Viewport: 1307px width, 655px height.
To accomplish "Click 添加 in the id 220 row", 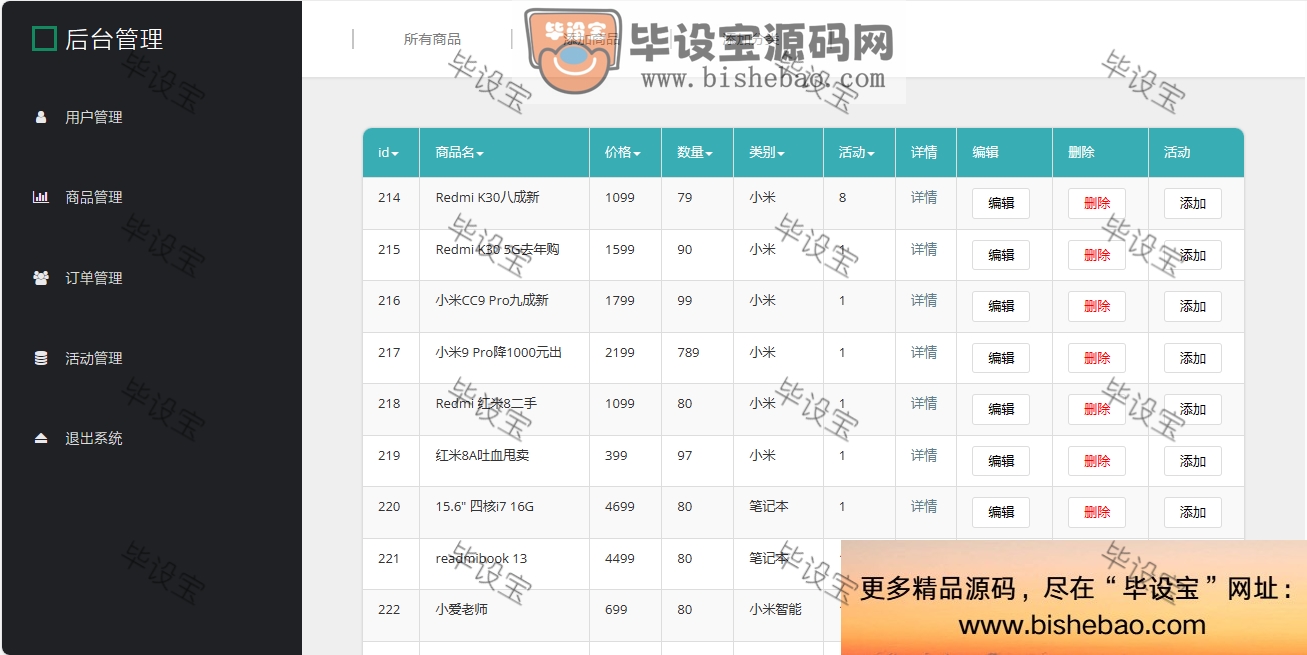I will [1193, 512].
